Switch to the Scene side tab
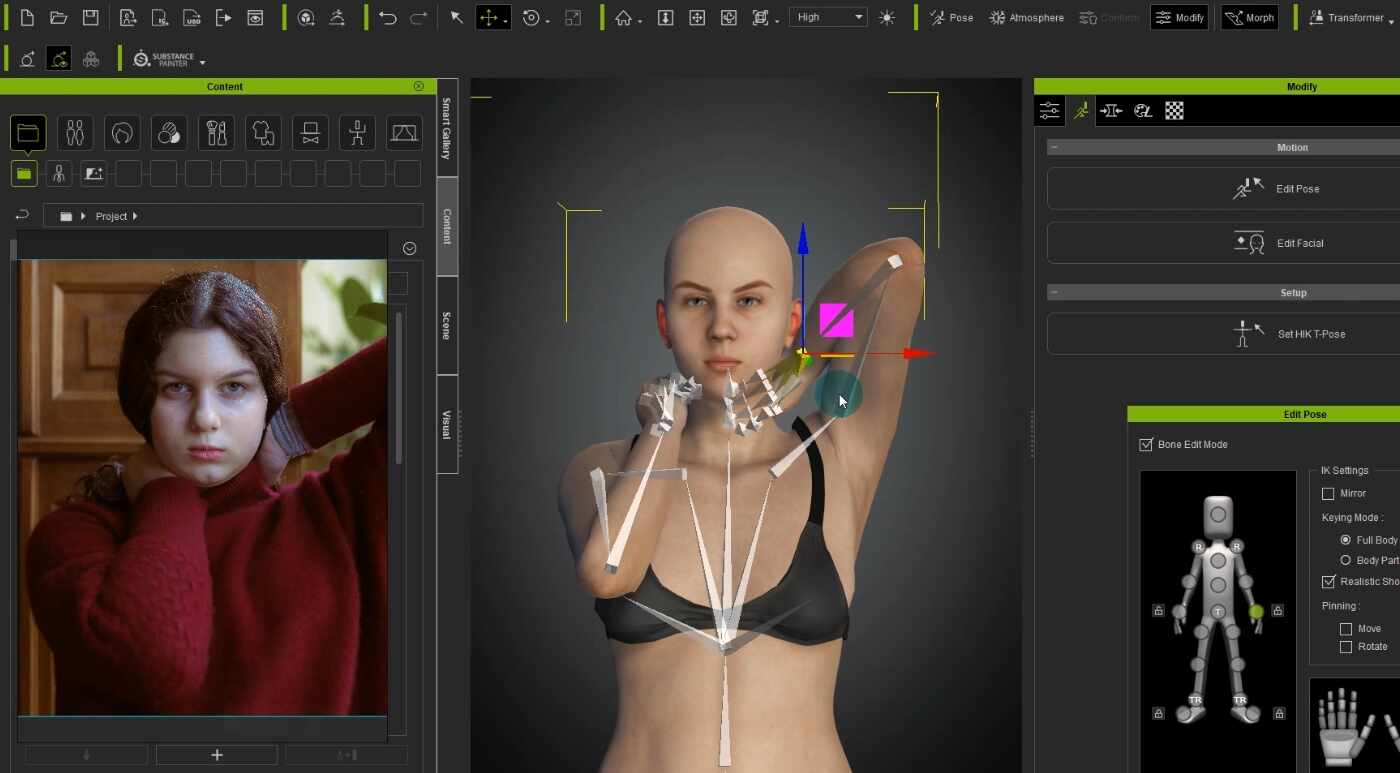 [447, 325]
